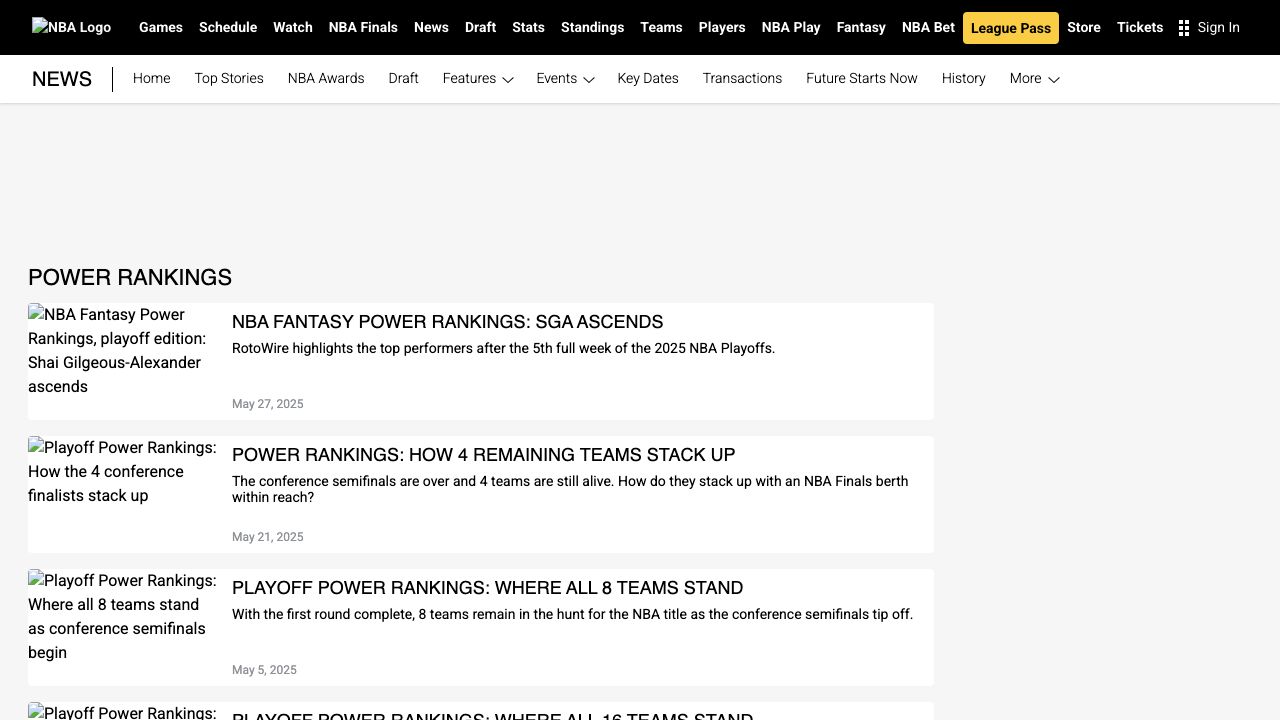Image resolution: width=1280 pixels, height=720 pixels.
Task: Open the Key Dates section
Action: pos(648,79)
